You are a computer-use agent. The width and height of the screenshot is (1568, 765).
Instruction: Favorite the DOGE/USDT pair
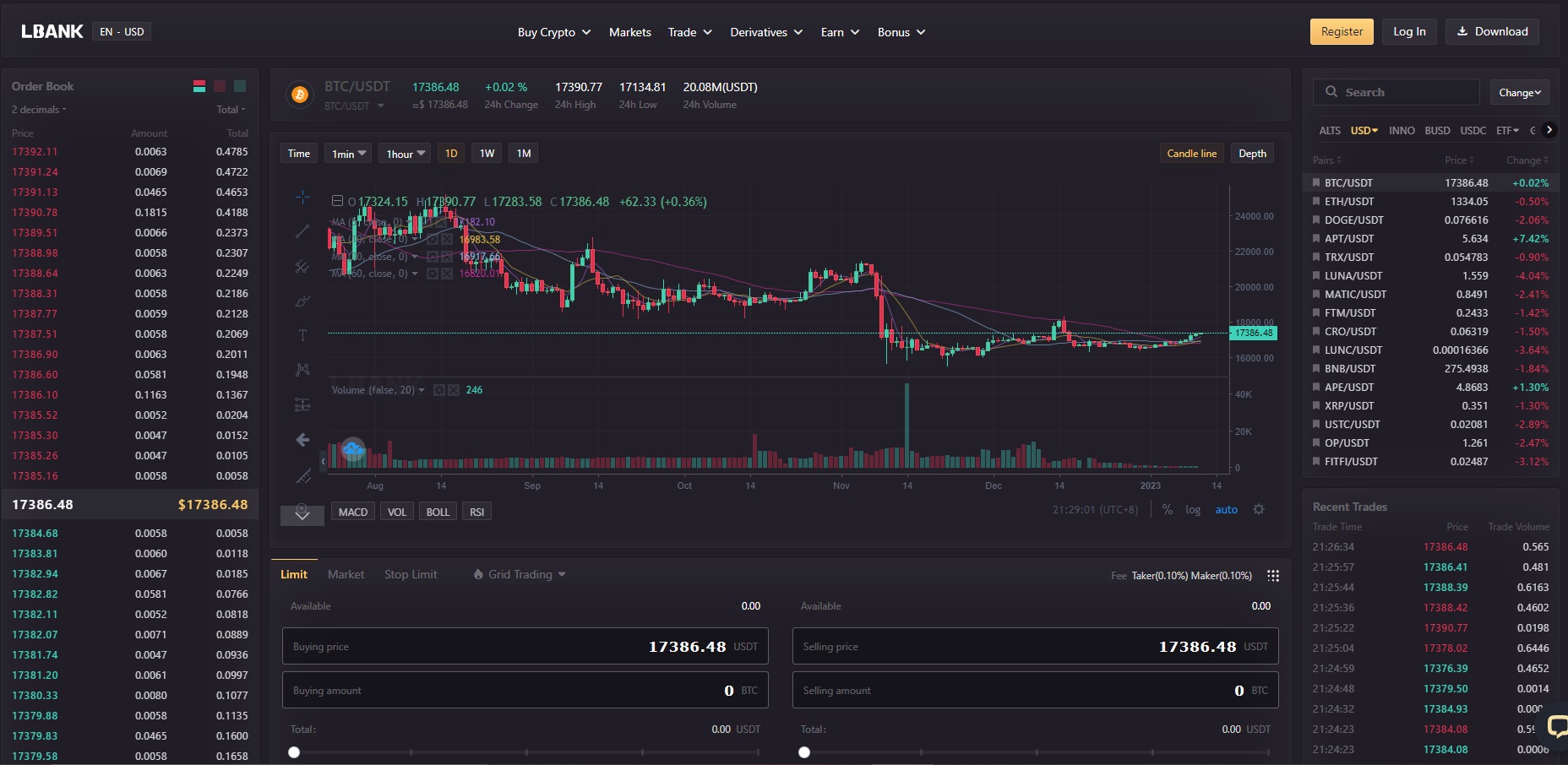(1316, 220)
